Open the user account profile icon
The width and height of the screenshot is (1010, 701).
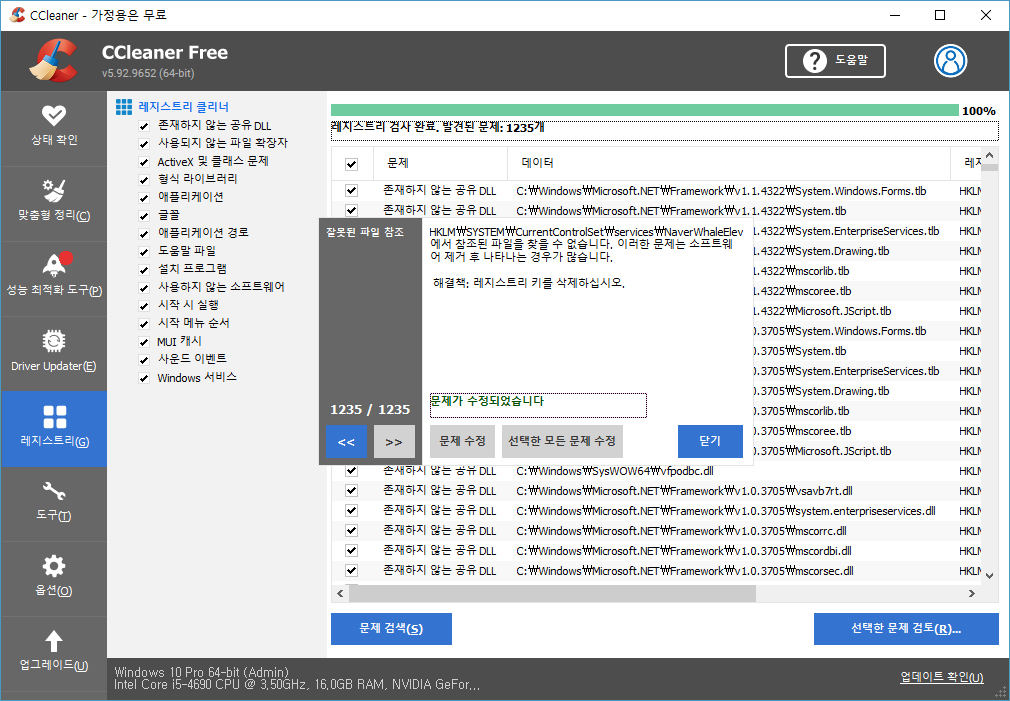[x=950, y=60]
